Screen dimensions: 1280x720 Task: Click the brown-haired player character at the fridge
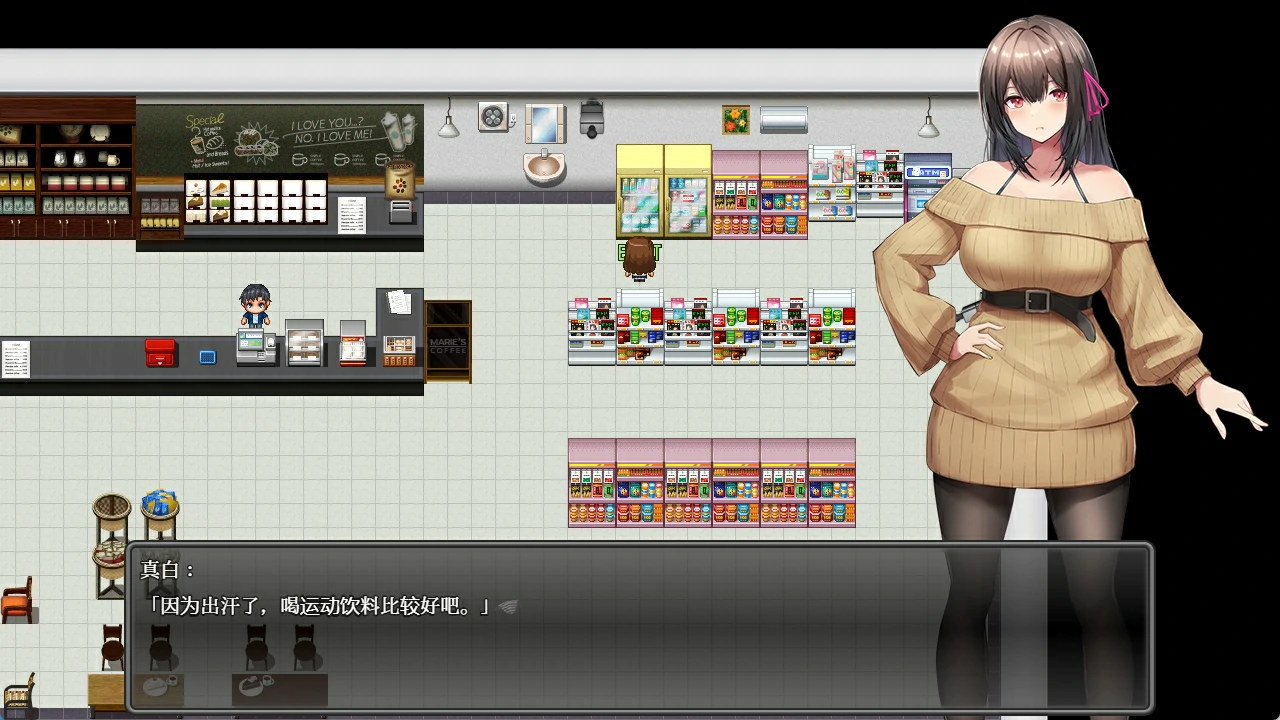[x=639, y=259]
